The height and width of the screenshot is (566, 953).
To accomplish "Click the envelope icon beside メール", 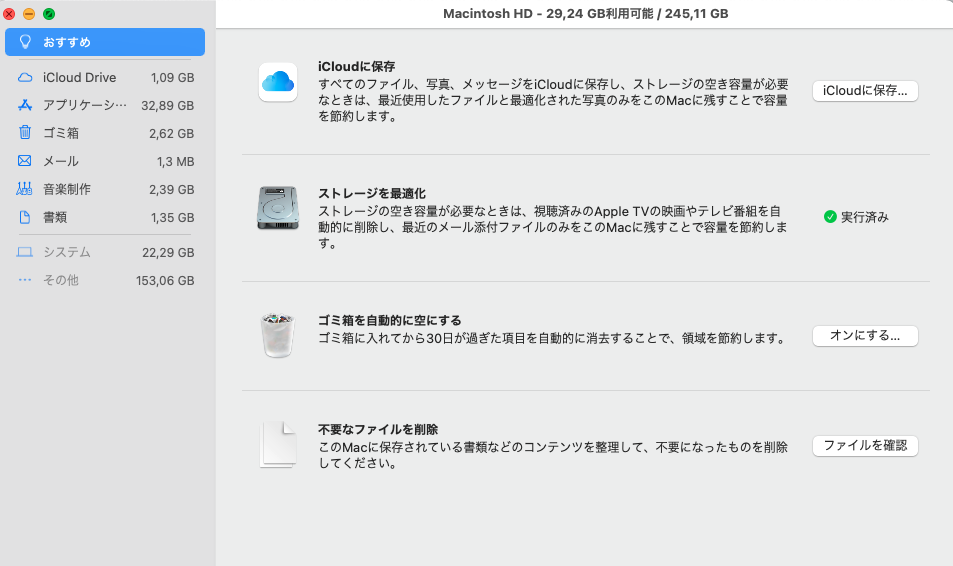I will (x=25, y=161).
